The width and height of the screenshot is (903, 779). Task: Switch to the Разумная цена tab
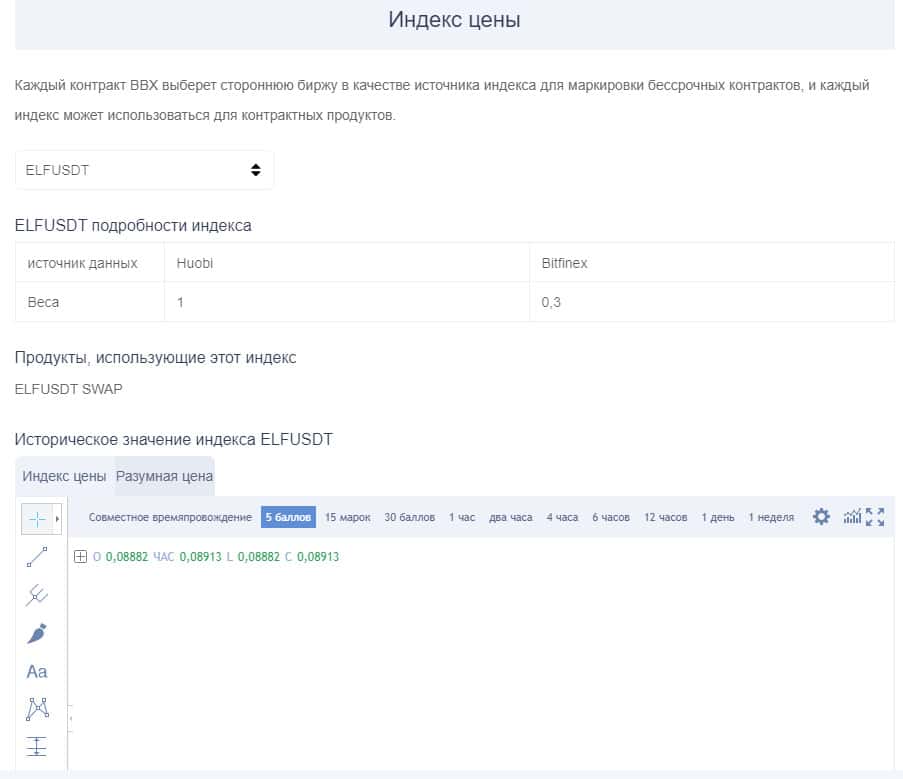(165, 476)
